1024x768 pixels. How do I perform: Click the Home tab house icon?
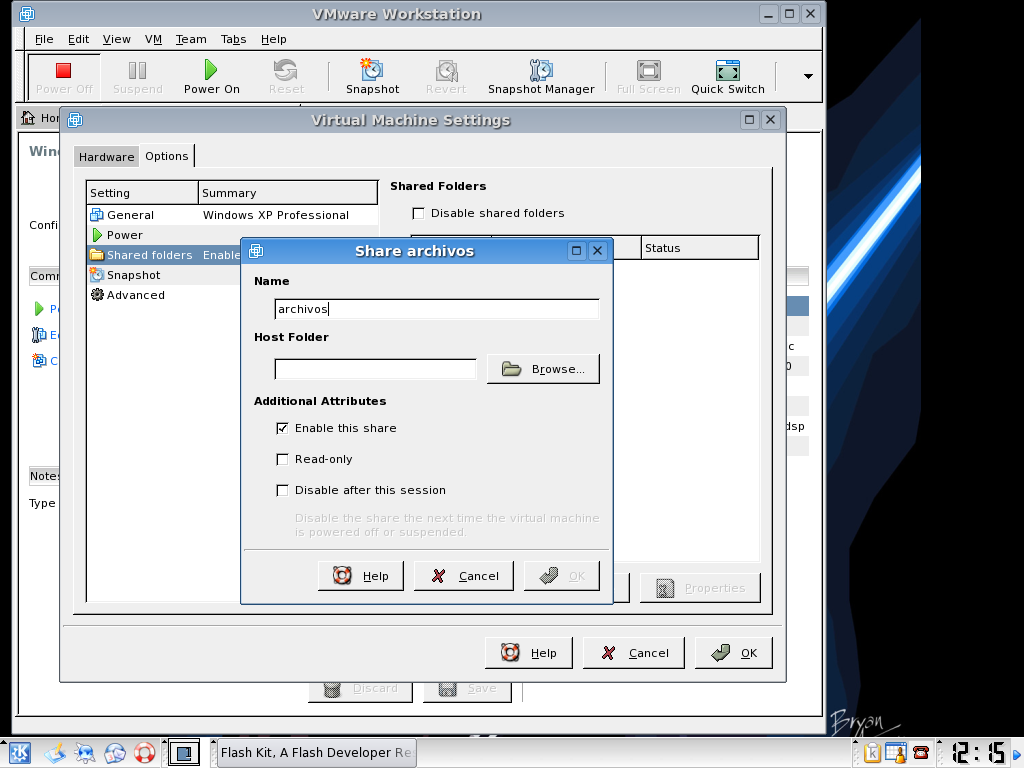27,118
